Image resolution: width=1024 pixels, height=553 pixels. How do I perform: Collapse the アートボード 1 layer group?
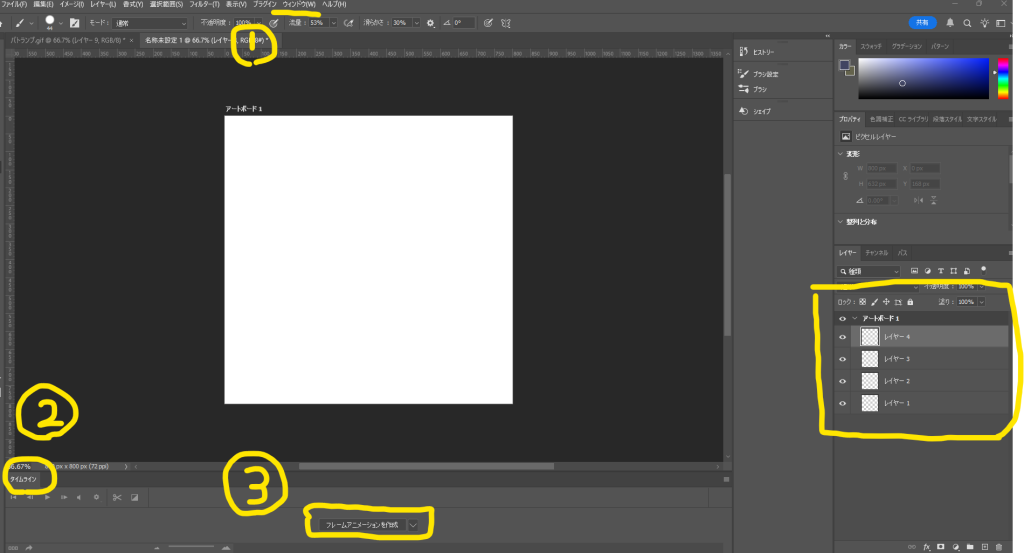pos(854,319)
